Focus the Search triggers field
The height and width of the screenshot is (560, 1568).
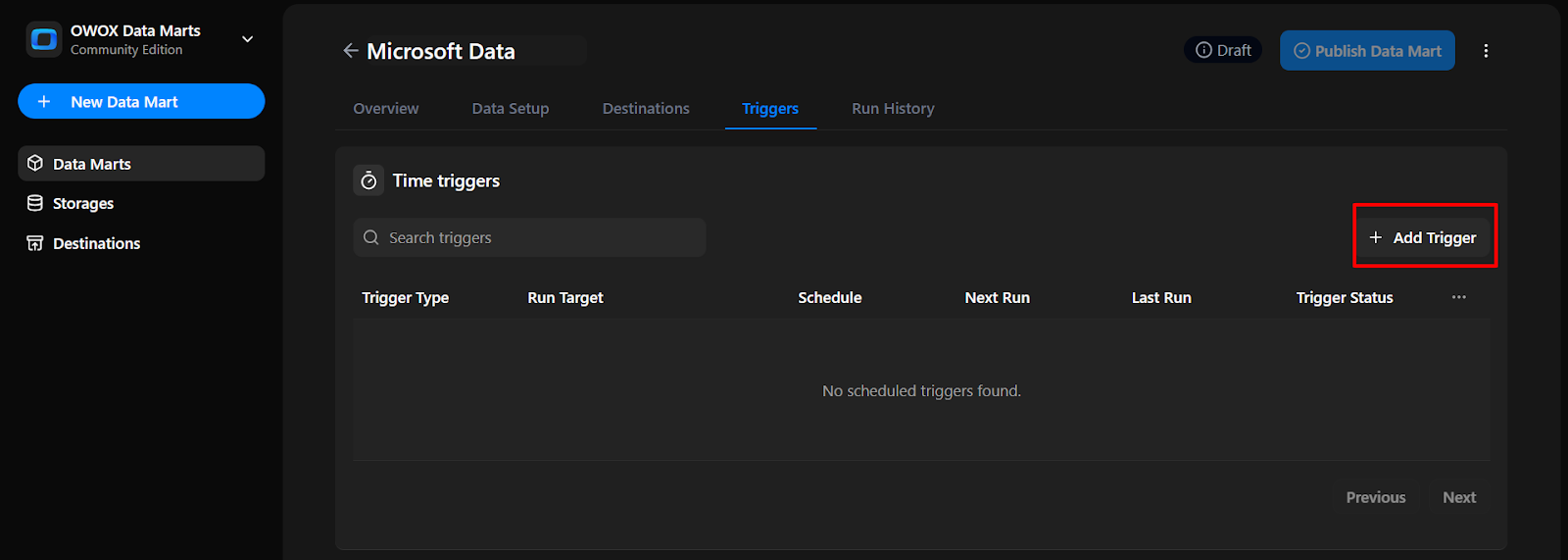point(529,237)
